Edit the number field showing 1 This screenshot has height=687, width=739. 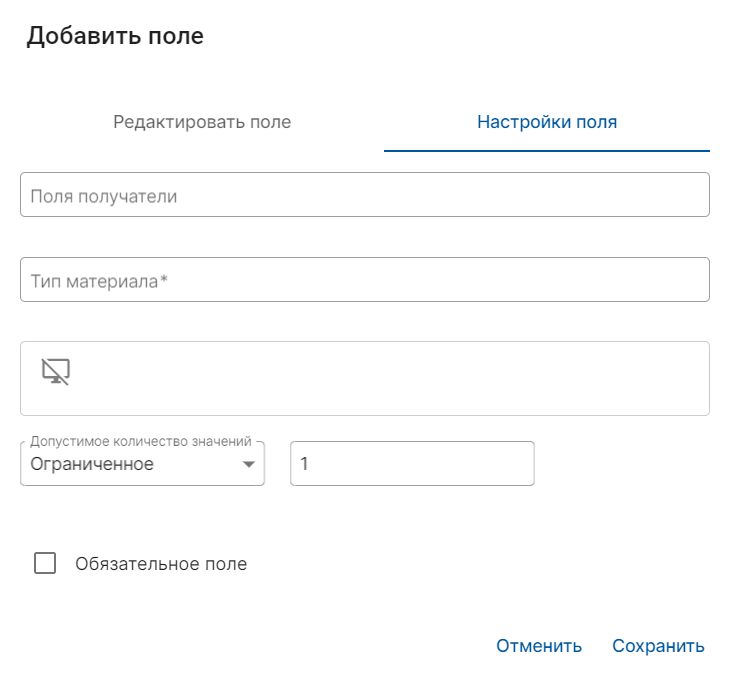point(412,464)
